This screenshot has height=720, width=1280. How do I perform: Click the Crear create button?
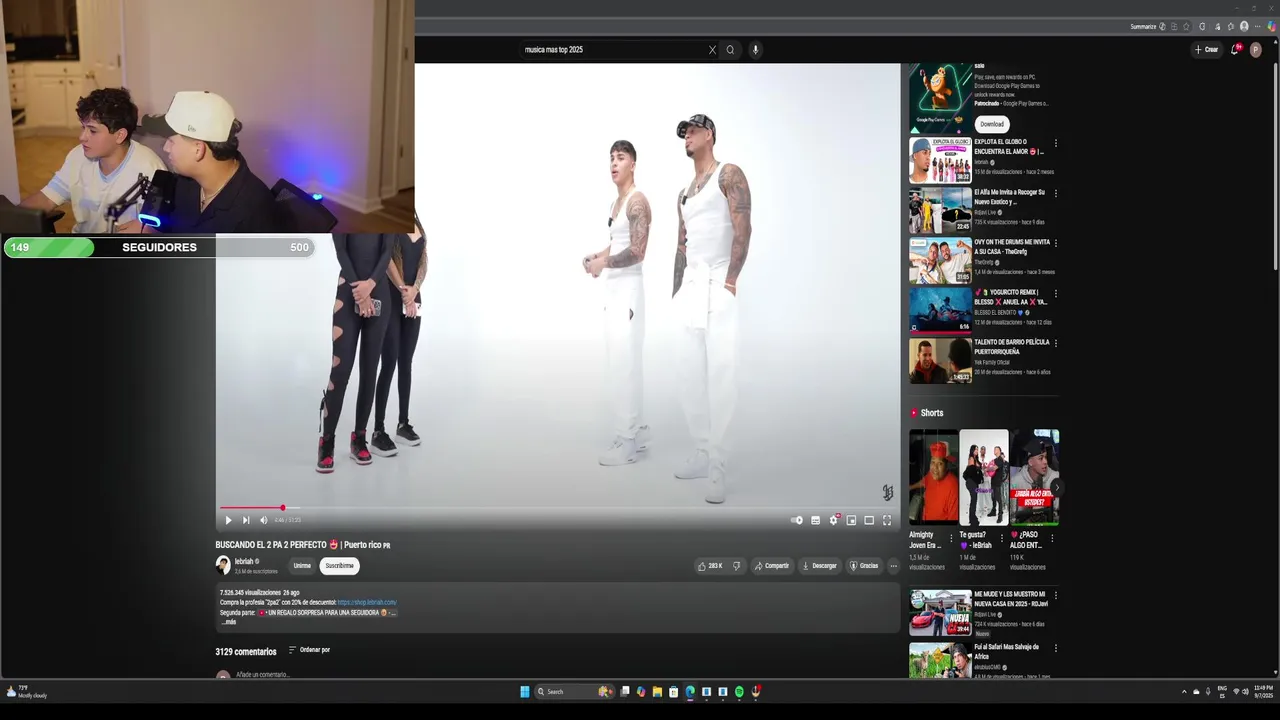pyautogui.click(x=1206, y=50)
